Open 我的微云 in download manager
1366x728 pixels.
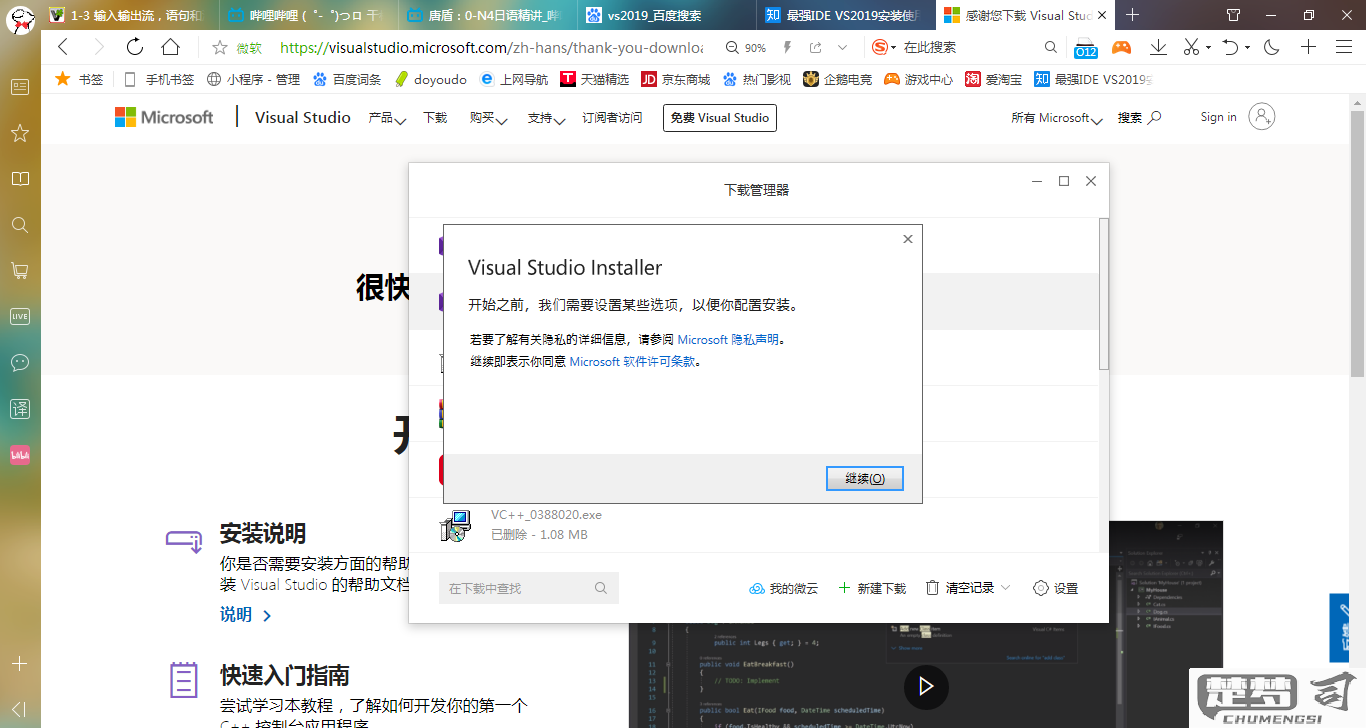[783, 588]
